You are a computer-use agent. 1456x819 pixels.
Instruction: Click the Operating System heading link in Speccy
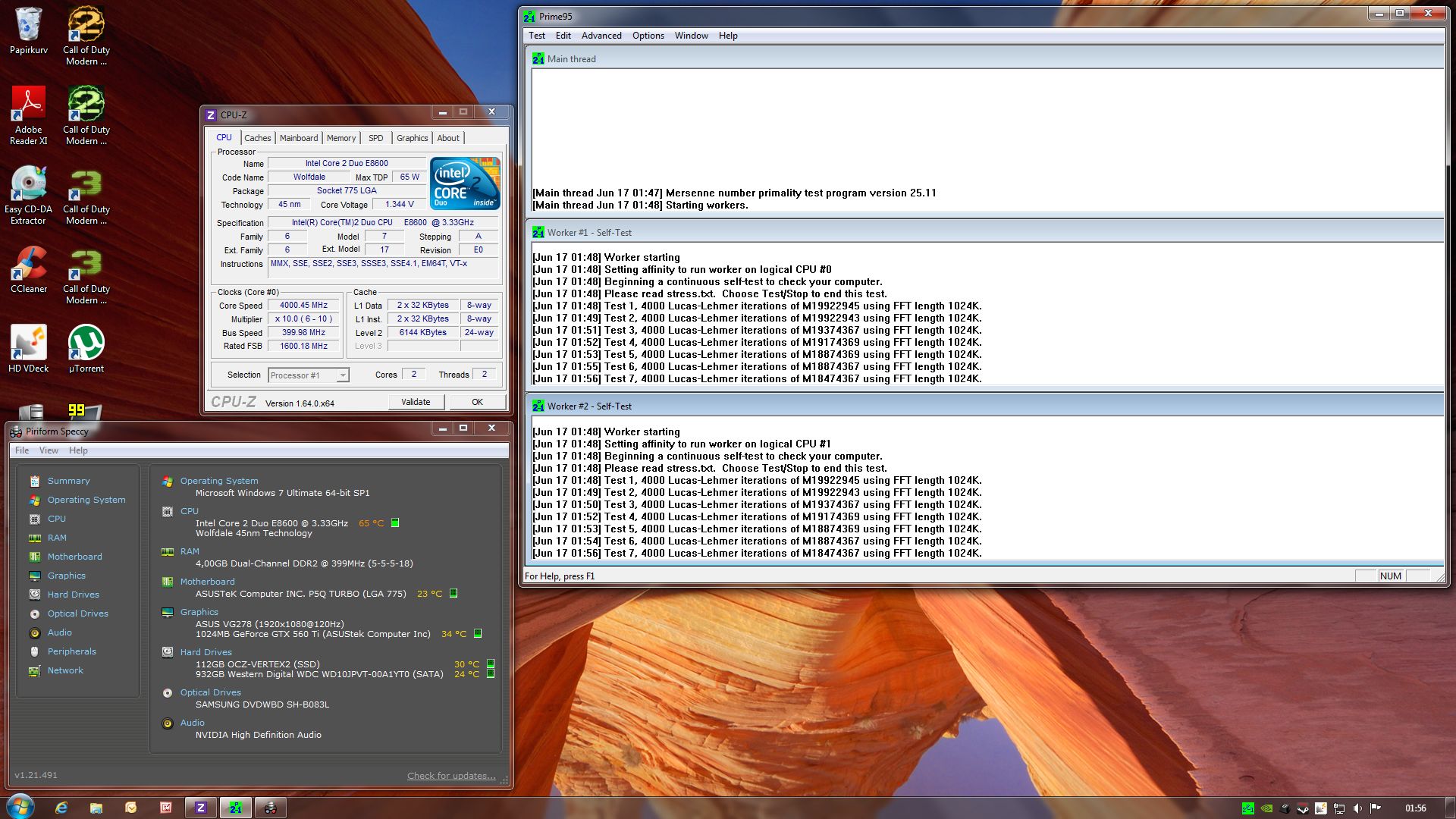tap(219, 481)
